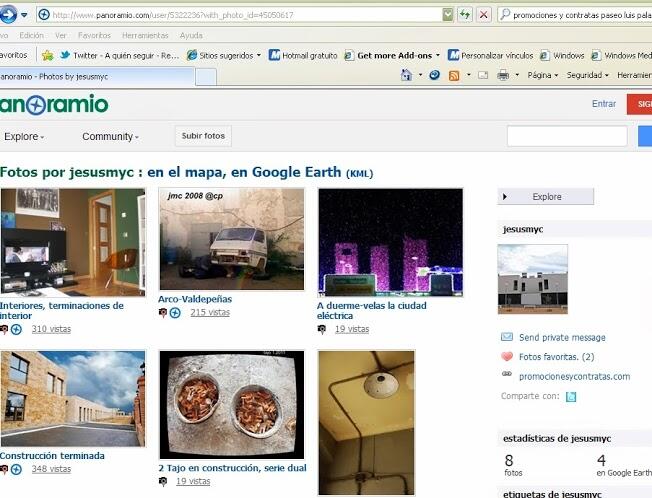Open Hotmail gratuito bookmark
Image resolution: width=652 pixels, height=498 pixels.
303,55
